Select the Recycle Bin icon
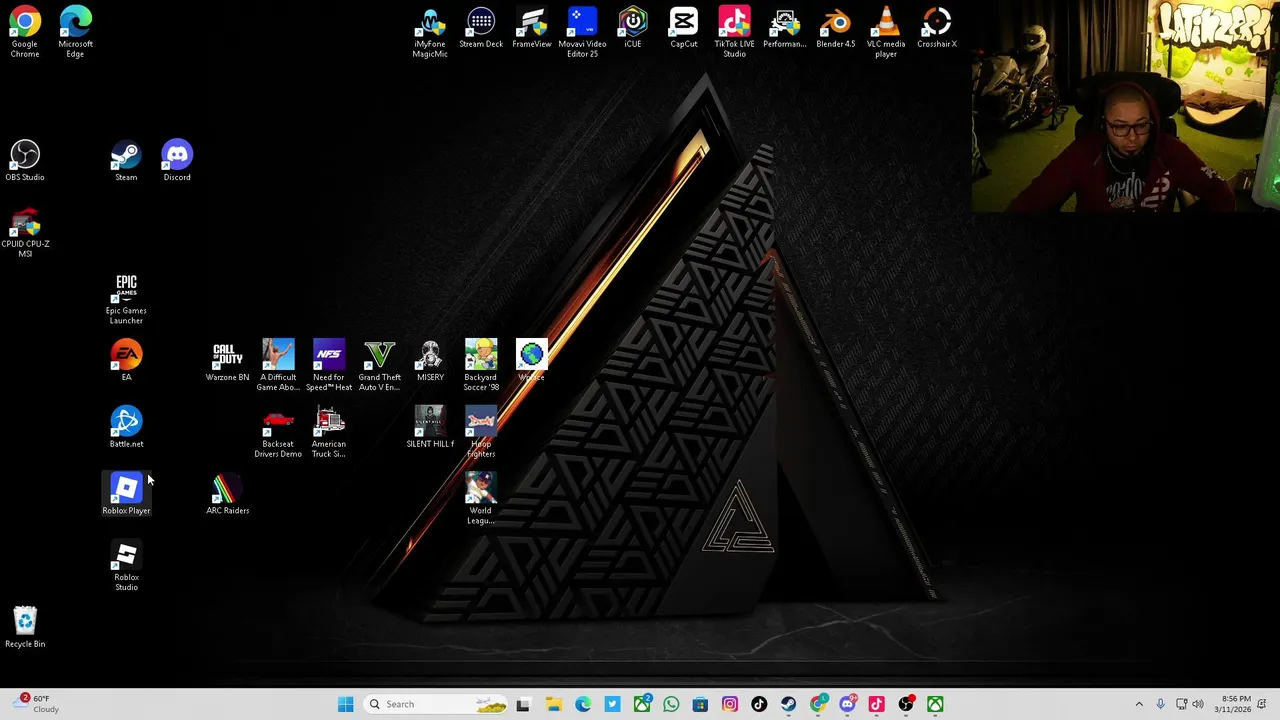Image resolution: width=1280 pixels, height=720 pixels. pyautogui.click(x=25, y=627)
